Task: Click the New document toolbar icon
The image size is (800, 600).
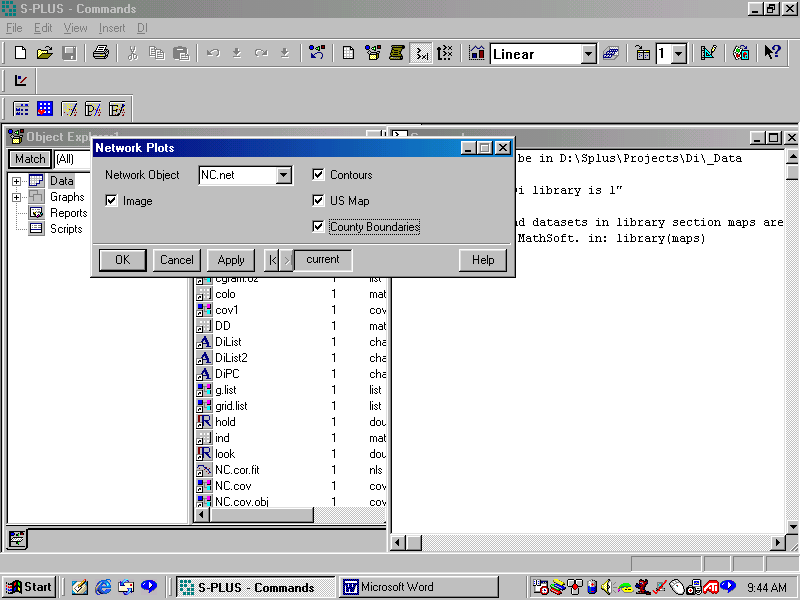Action: (x=20, y=53)
